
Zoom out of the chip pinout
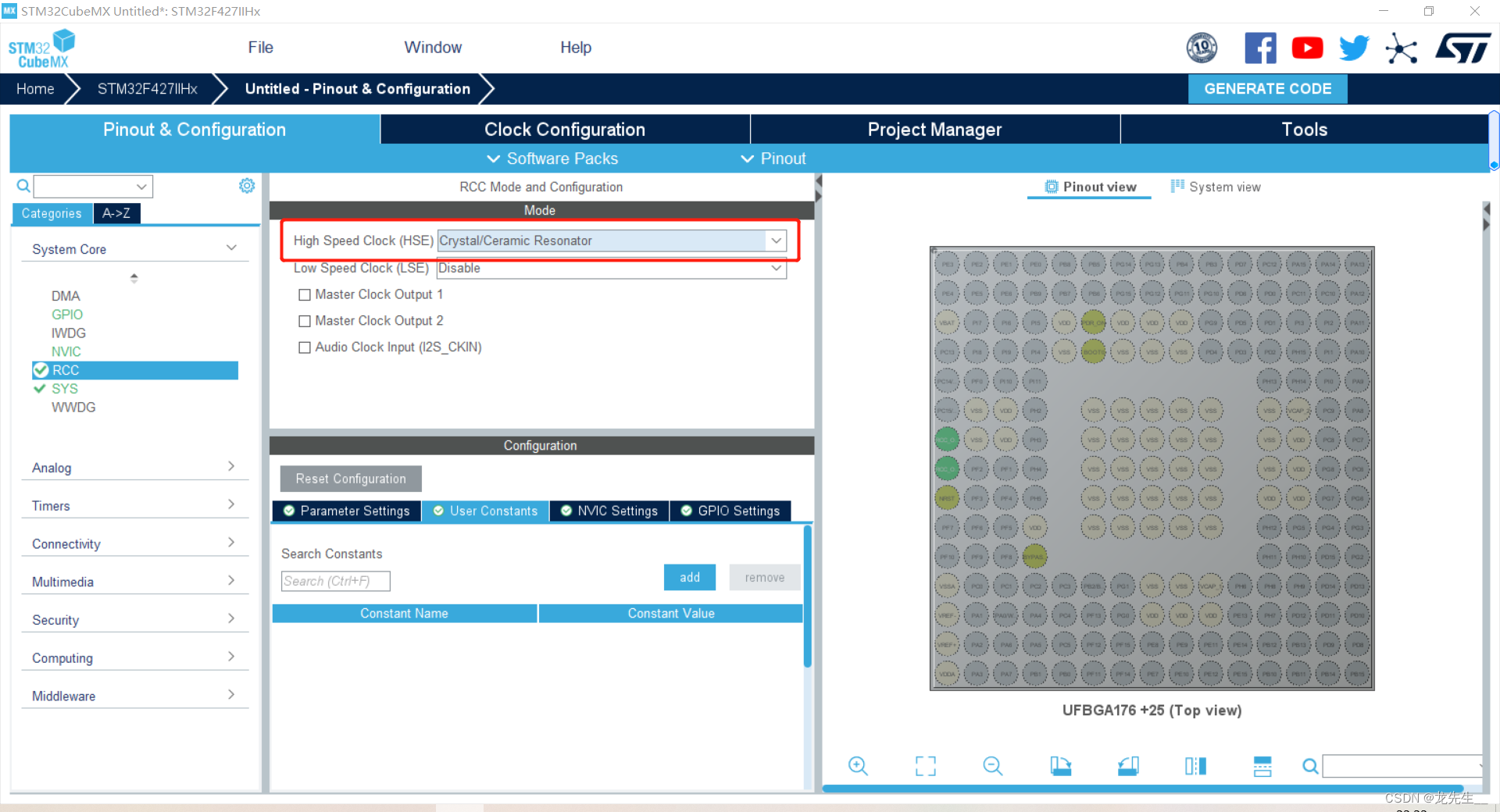993,766
